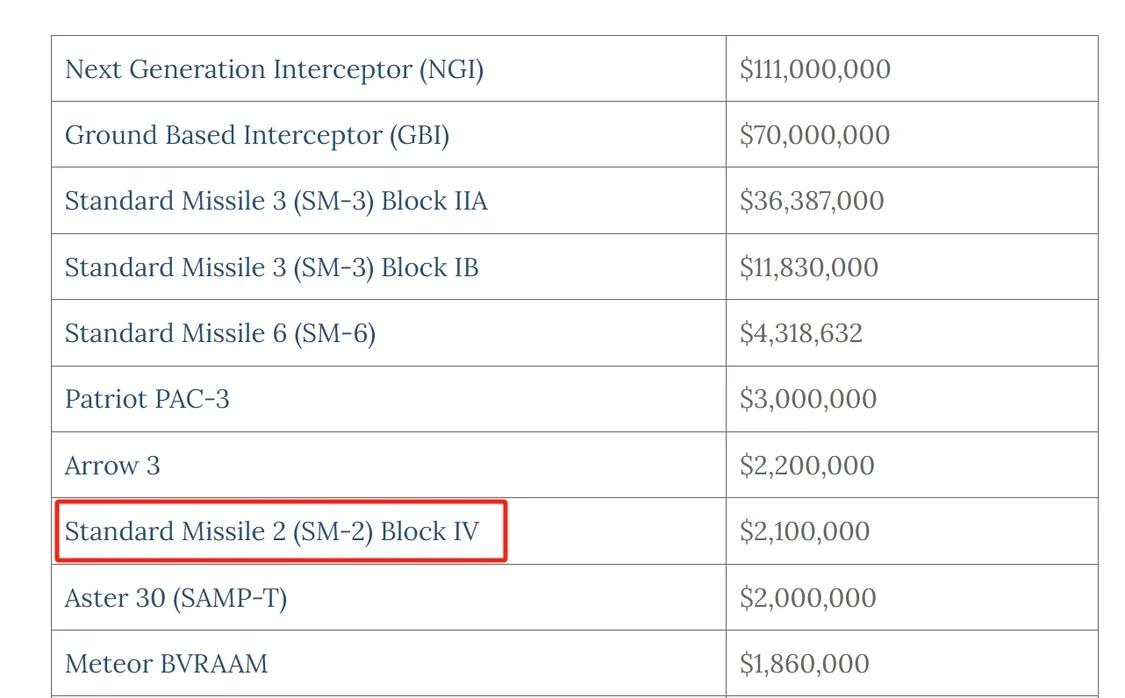Select the $1,860,000 Meteor price
The height and width of the screenshot is (698, 1125).
click(x=804, y=663)
